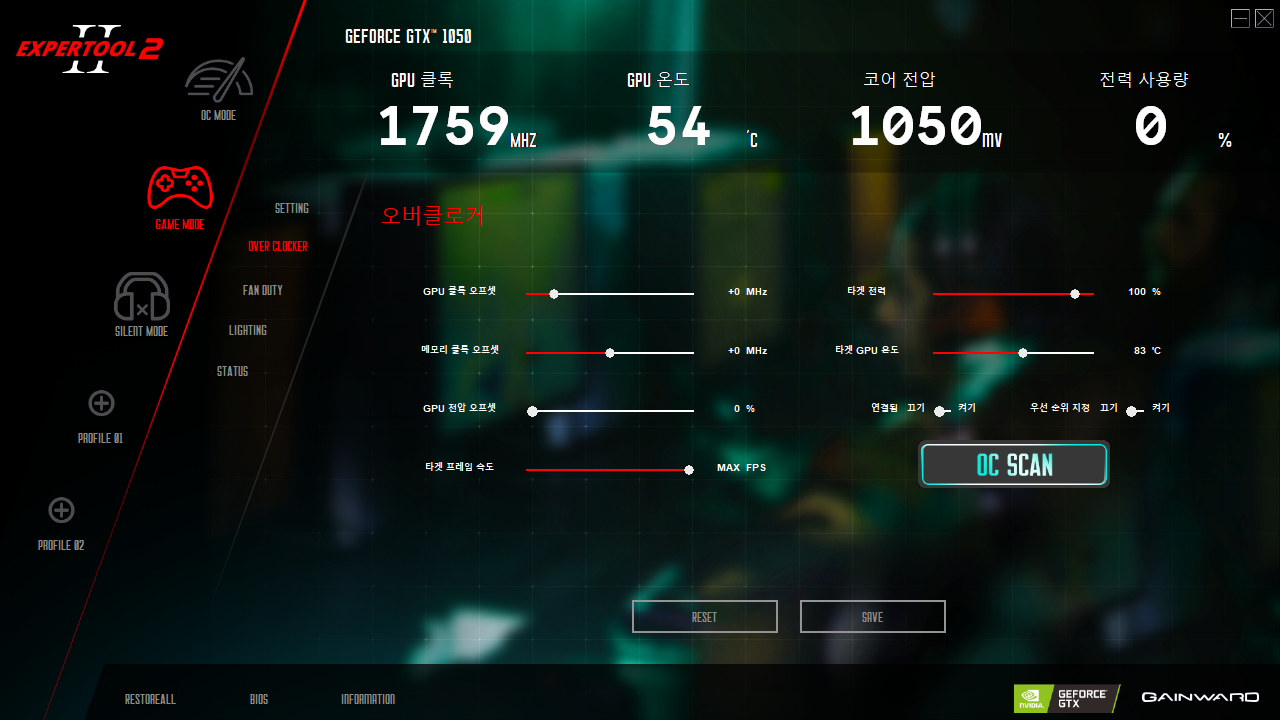Click the 100 % target power value
Screen dimensions: 1280x720
(x=1144, y=292)
